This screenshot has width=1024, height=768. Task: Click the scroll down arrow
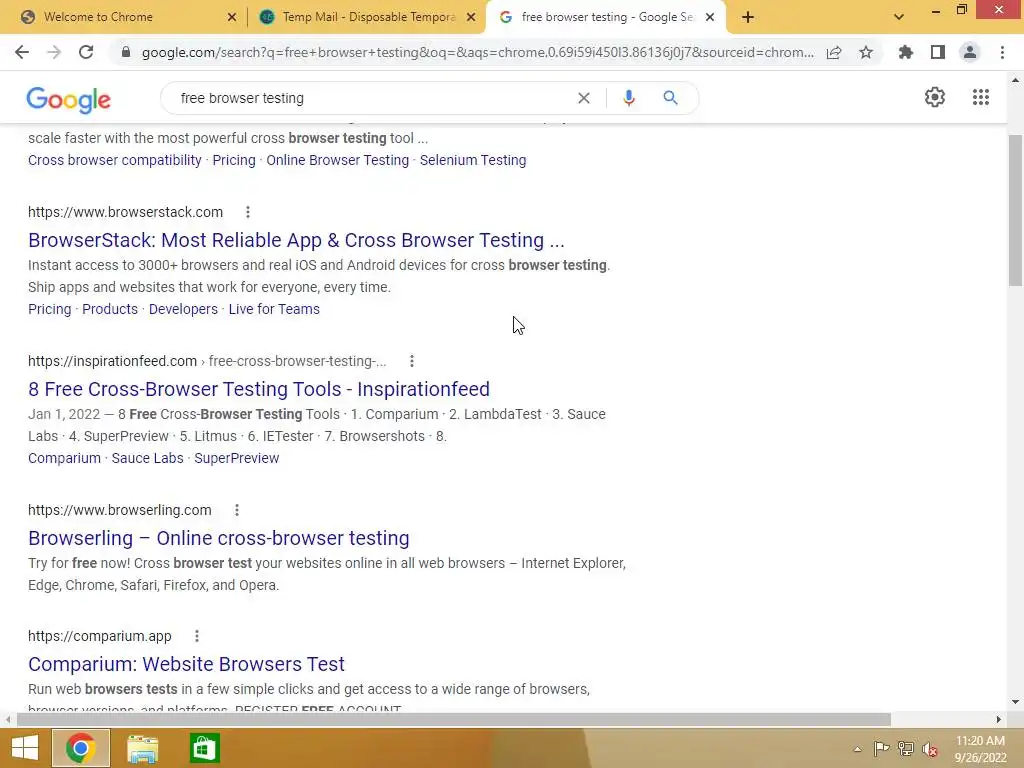[1015, 702]
